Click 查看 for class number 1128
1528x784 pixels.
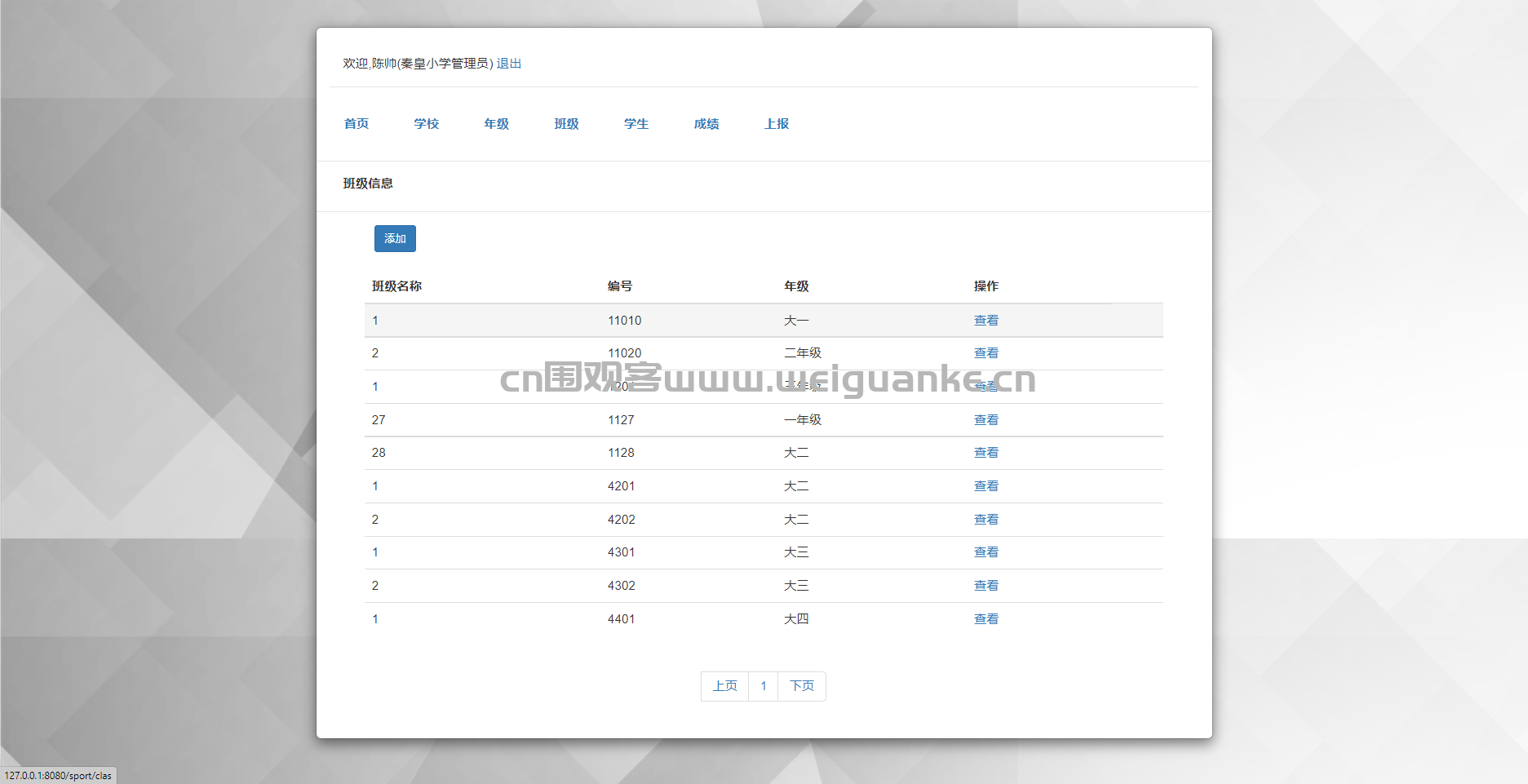click(x=986, y=453)
